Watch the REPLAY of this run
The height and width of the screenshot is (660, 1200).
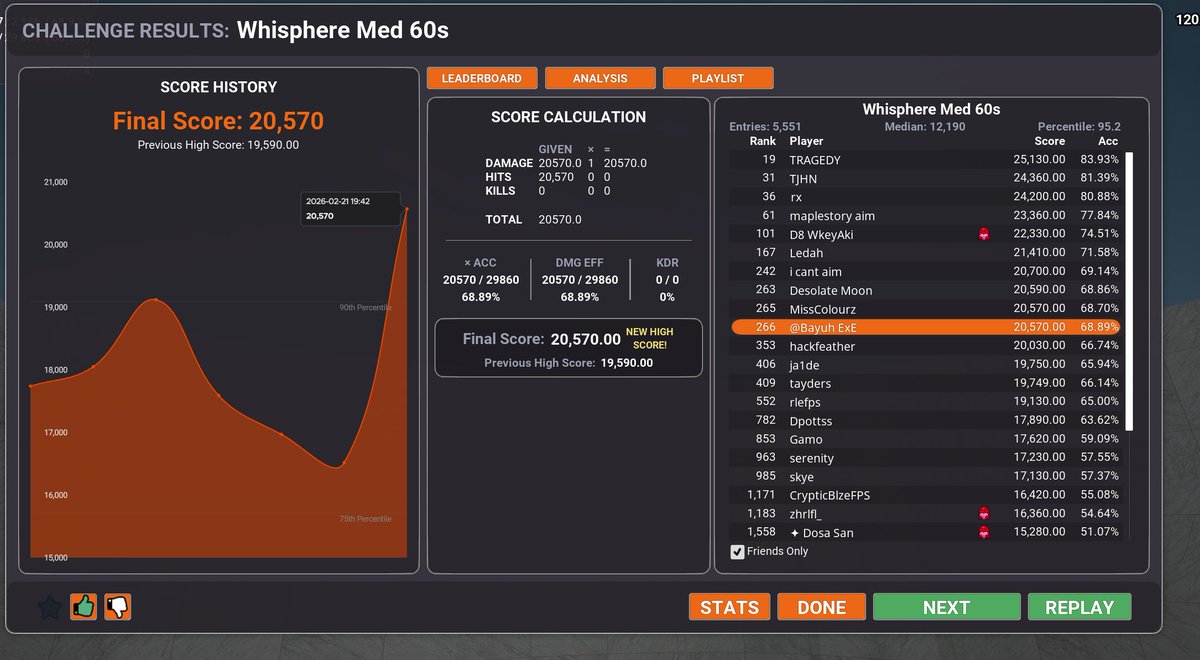1079,607
